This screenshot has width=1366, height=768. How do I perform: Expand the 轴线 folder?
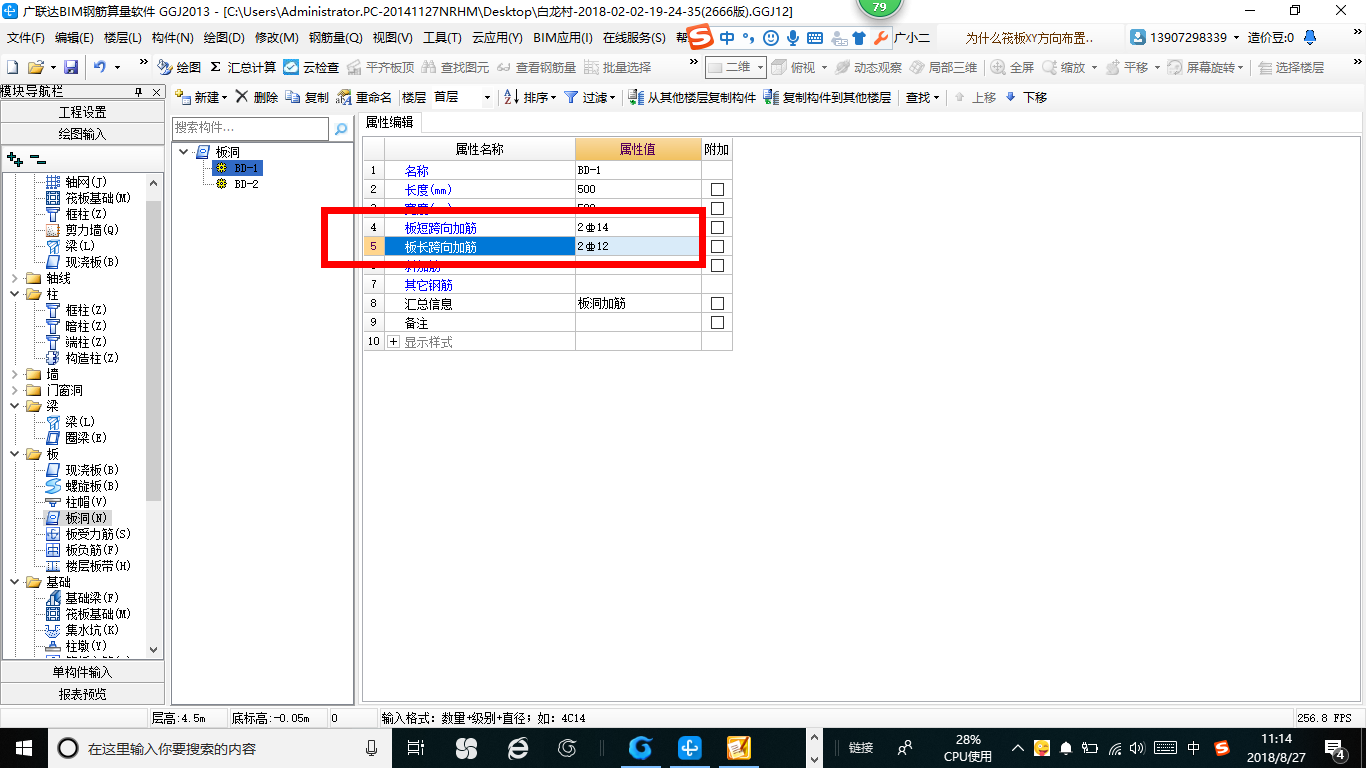click(x=15, y=278)
